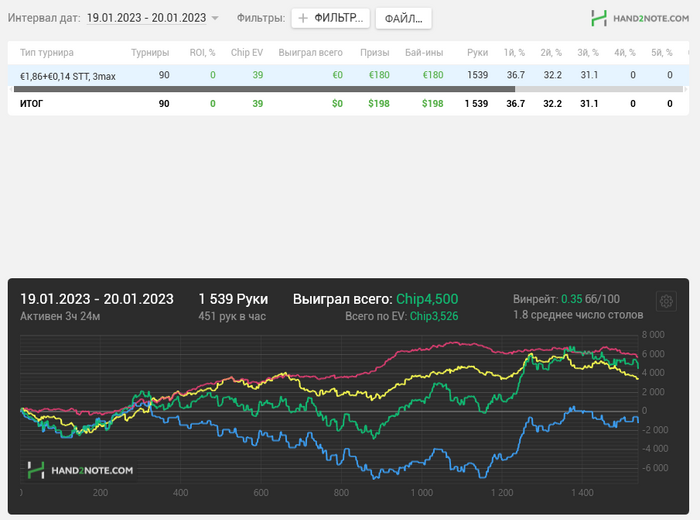Click the horizontal table scrollbar thumb
The width and height of the screenshot is (700, 520).
coord(264,89)
